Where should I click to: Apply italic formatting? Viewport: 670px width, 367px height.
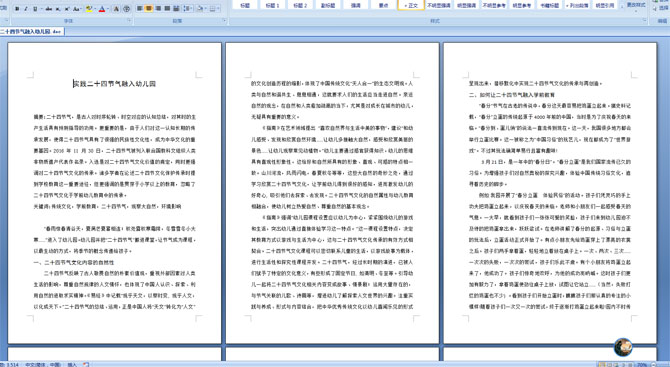[26, 9]
